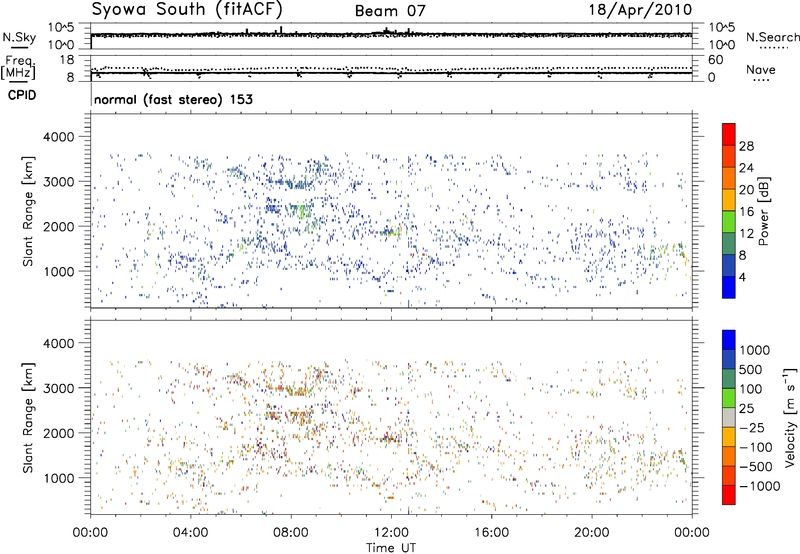Select the 'CPID' row label
This screenshot has width=800, height=554.
[x=22, y=95]
